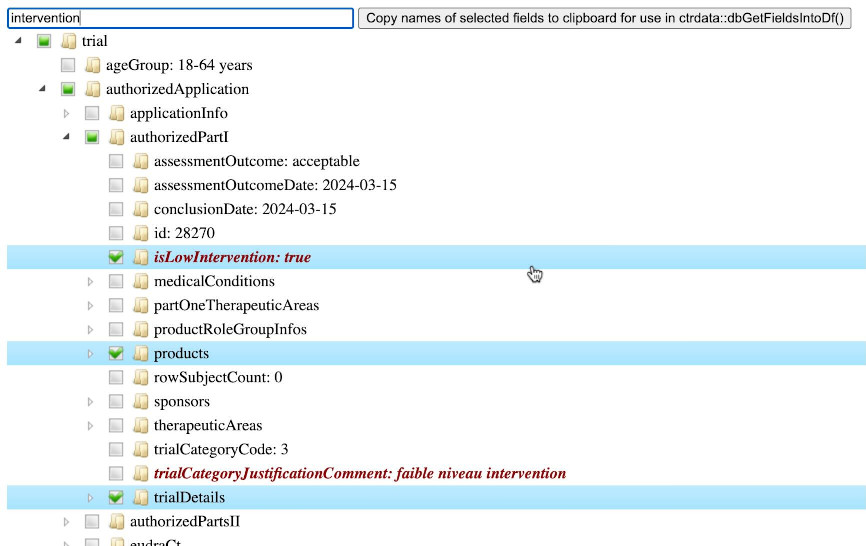Expand the authorizedPartsII node
The width and height of the screenshot is (866, 546).
[67, 521]
